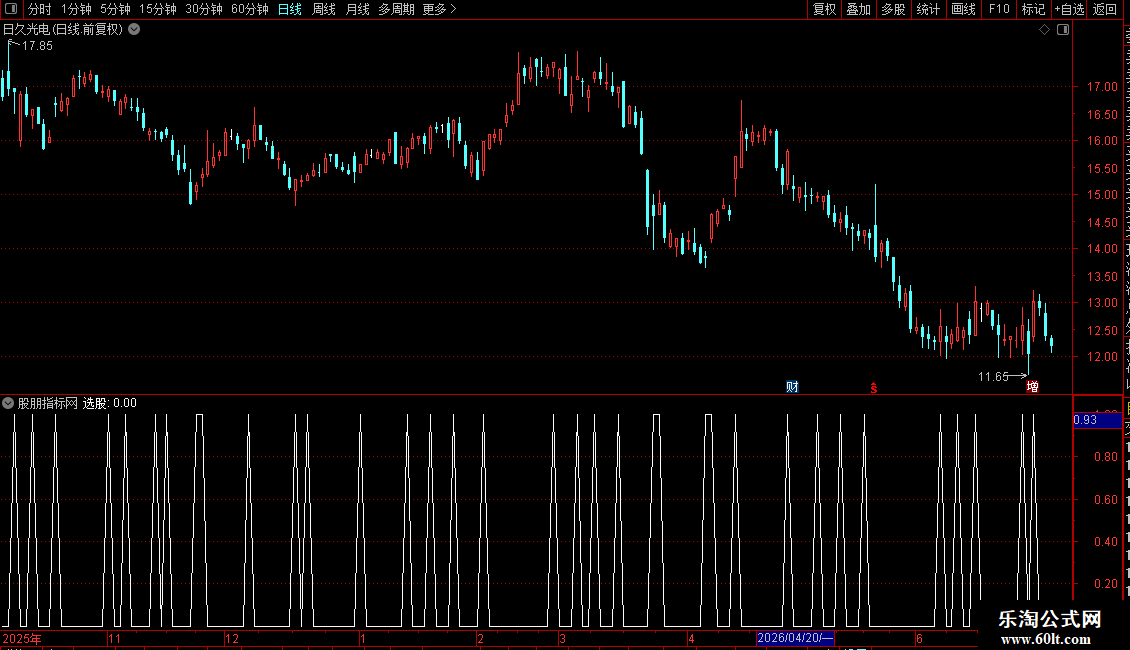
Task: Click the 17.00 price axis label
Action: pyautogui.click(x=1102, y=86)
